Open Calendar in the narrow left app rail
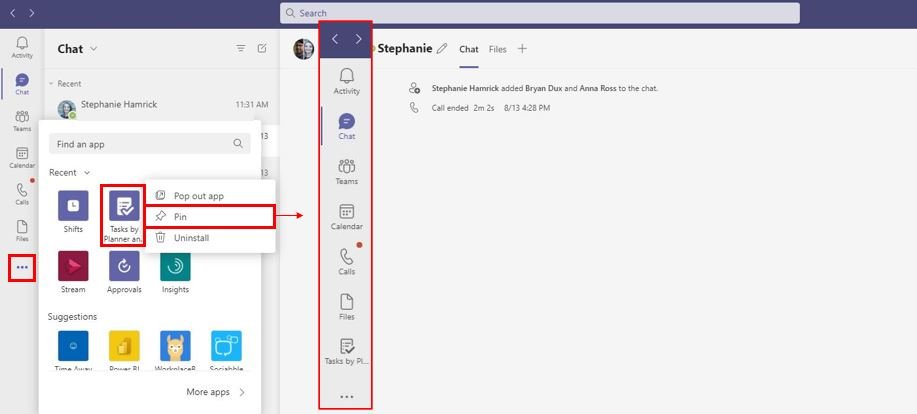The image size is (917, 414). point(22,158)
